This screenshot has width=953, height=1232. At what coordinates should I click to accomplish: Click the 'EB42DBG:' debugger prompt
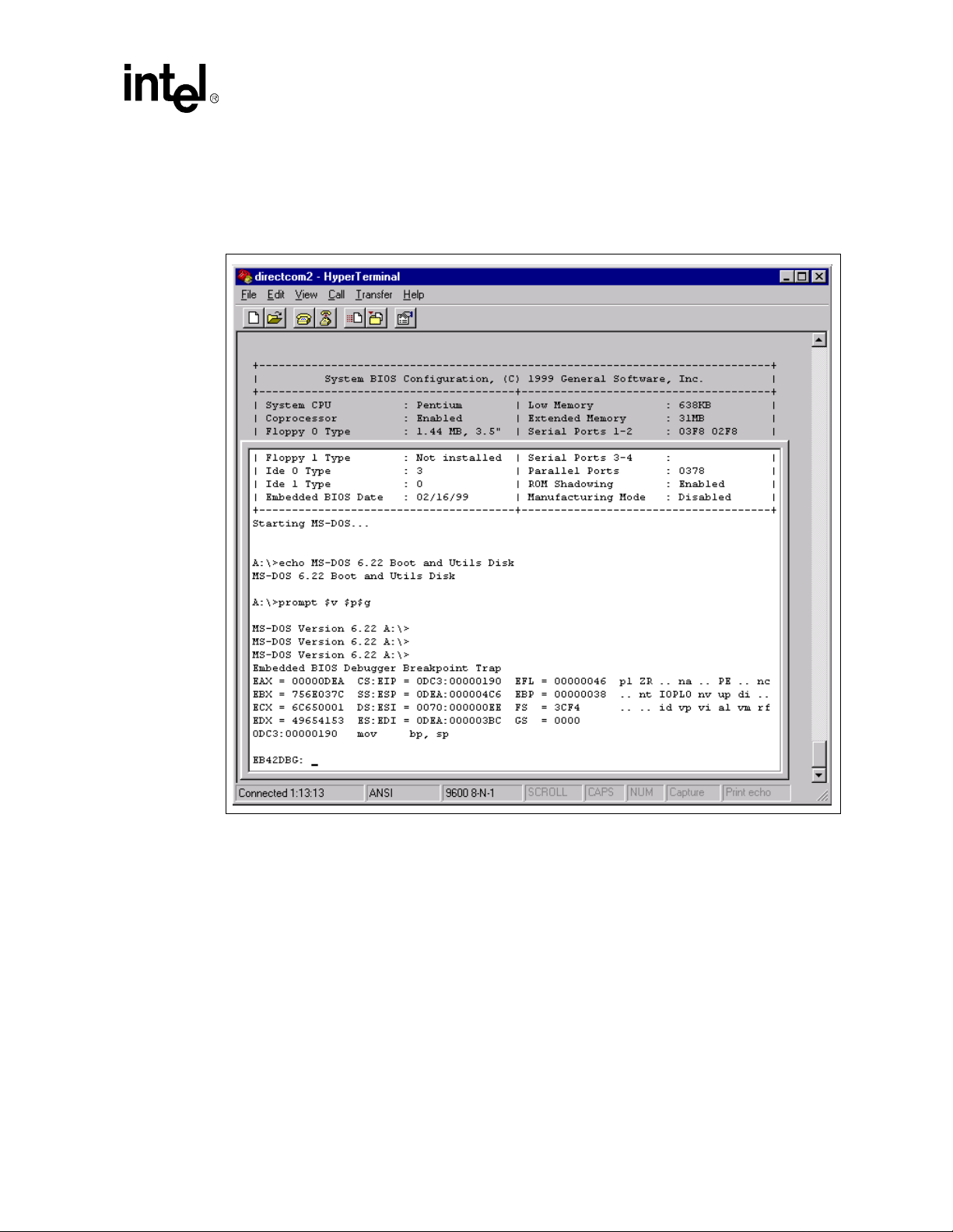click(278, 760)
